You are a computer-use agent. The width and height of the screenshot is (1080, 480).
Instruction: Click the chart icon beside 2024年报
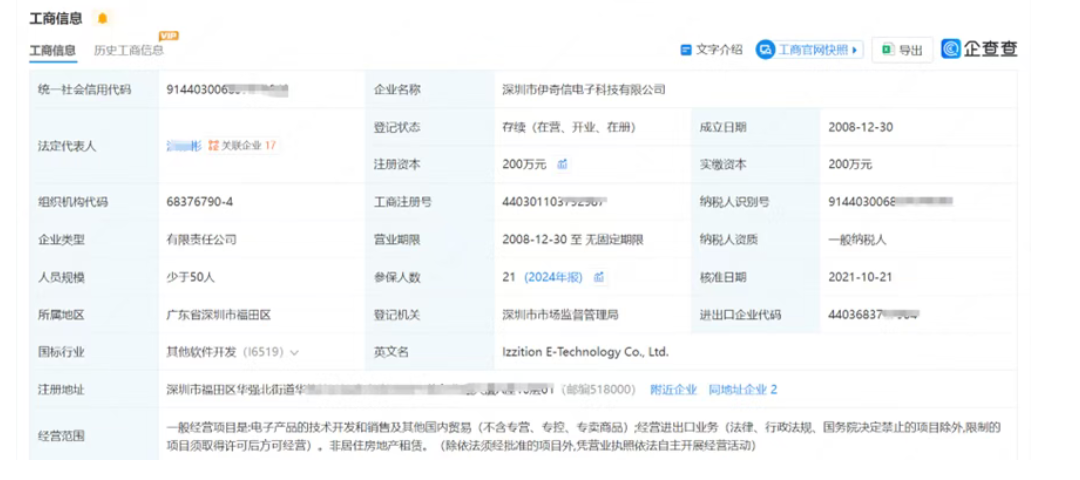(599, 277)
